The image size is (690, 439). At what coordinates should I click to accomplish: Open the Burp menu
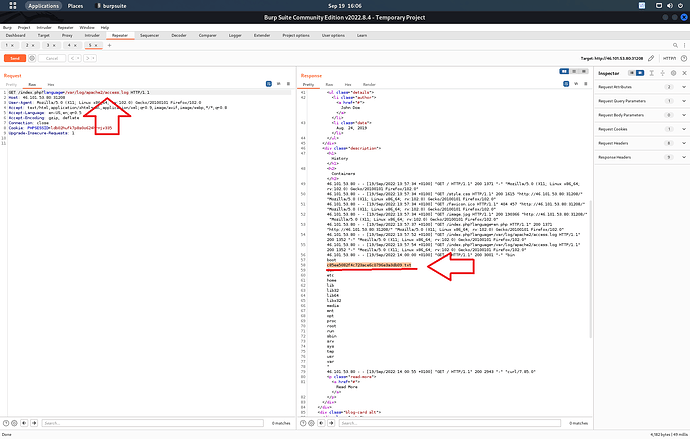pos(7,27)
